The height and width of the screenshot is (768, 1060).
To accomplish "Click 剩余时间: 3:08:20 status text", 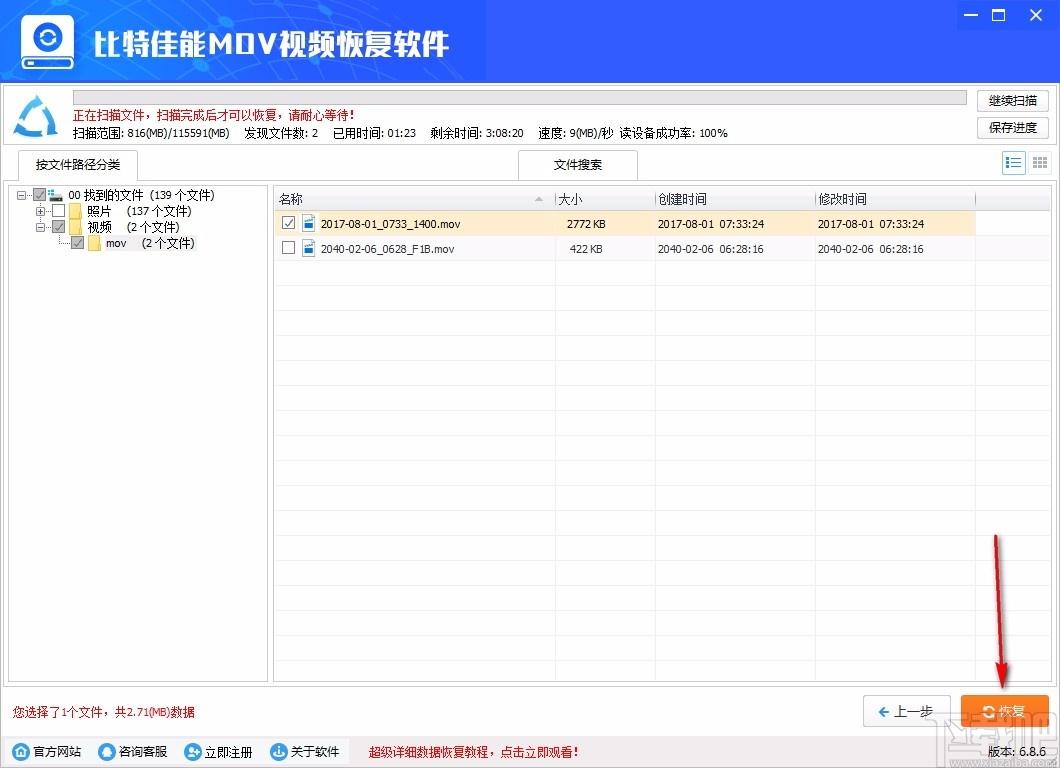I will [477, 133].
